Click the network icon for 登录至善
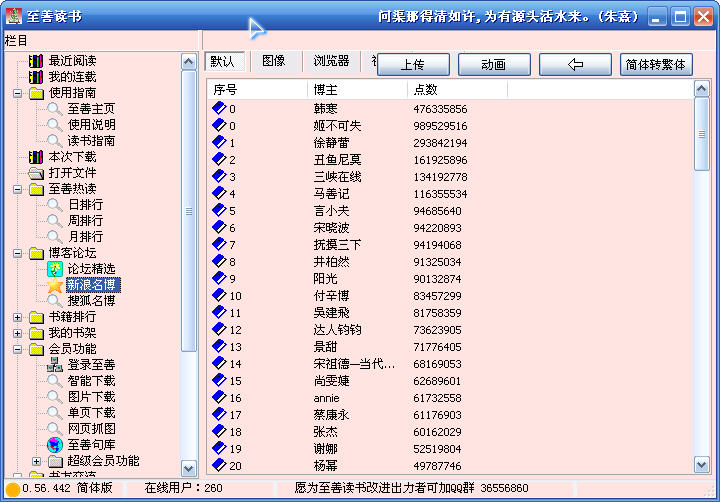The width and height of the screenshot is (720, 502). (55, 365)
